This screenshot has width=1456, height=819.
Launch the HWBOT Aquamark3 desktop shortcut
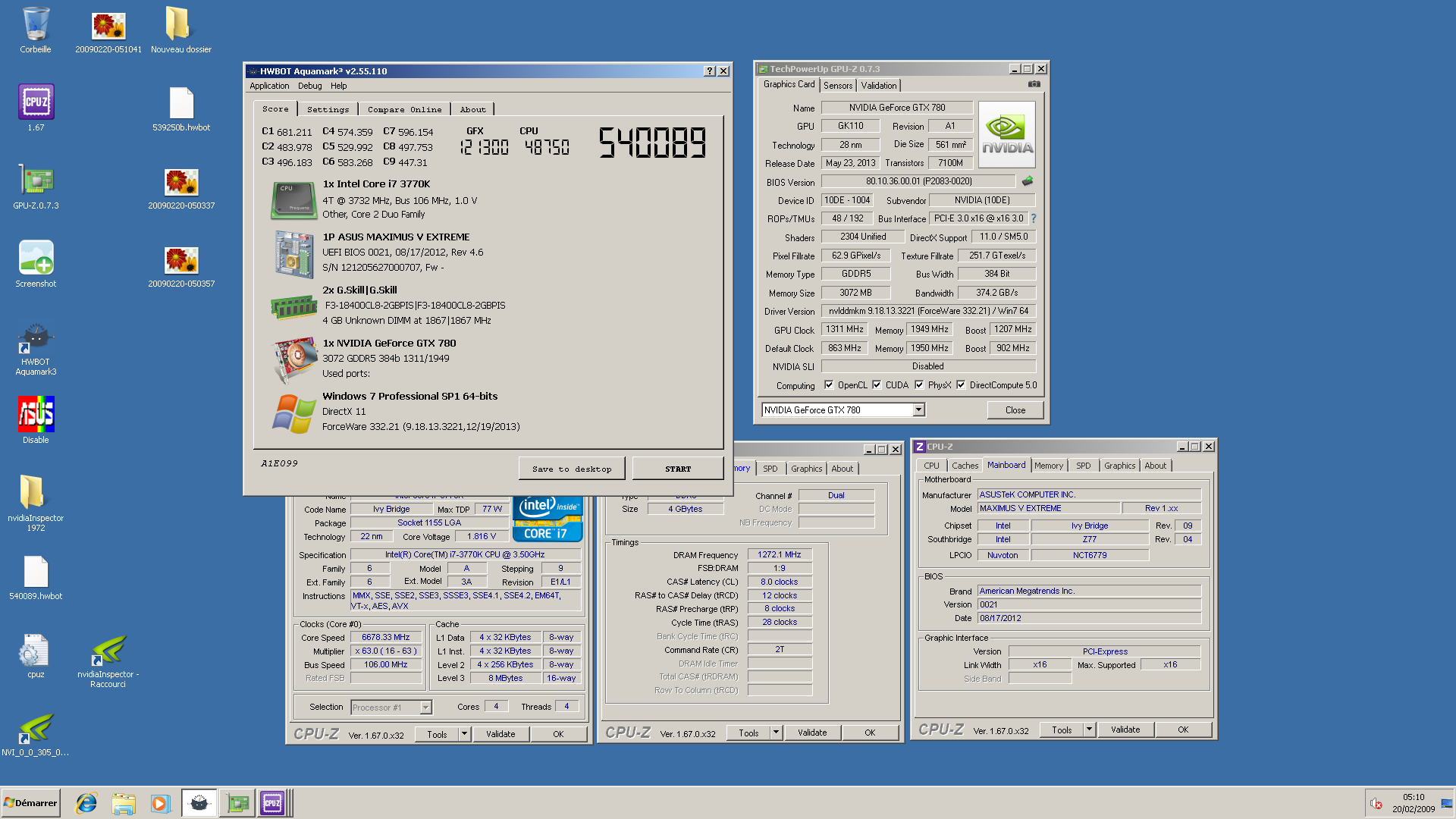[x=36, y=350]
